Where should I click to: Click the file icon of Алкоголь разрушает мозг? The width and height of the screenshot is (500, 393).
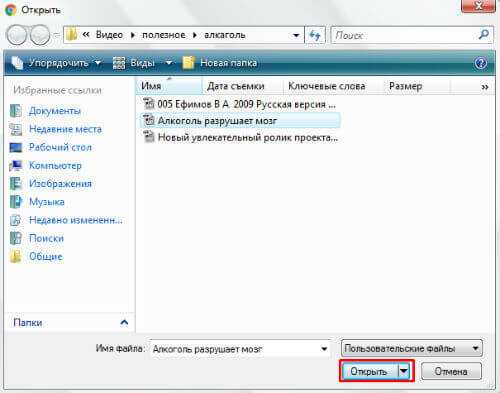[x=149, y=120]
